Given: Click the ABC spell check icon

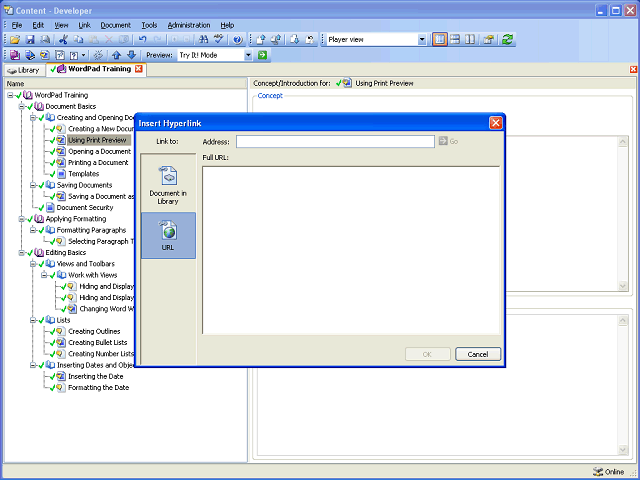Looking at the screenshot, I should pyautogui.click(x=219, y=40).
